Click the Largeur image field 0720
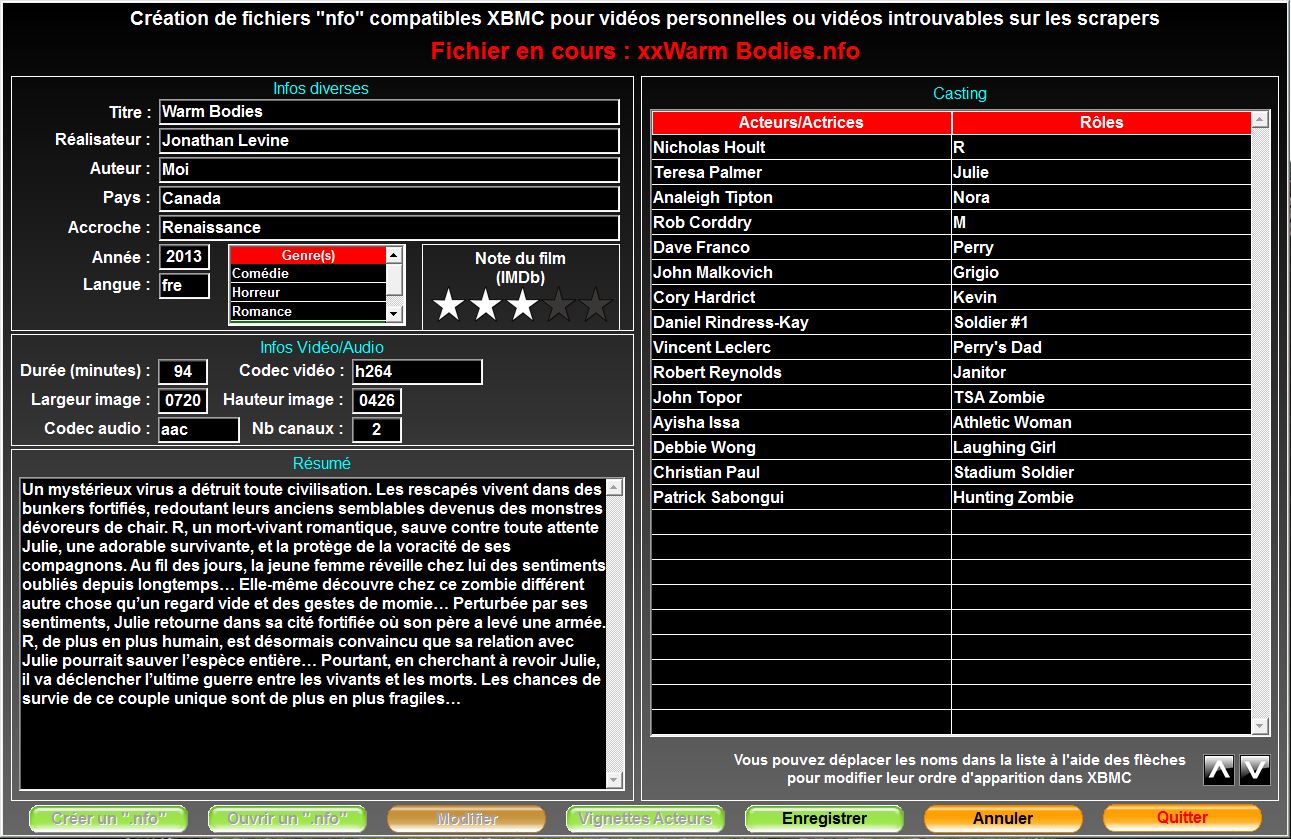Viewport: 1291px width, 839px height. coord(183,401)
